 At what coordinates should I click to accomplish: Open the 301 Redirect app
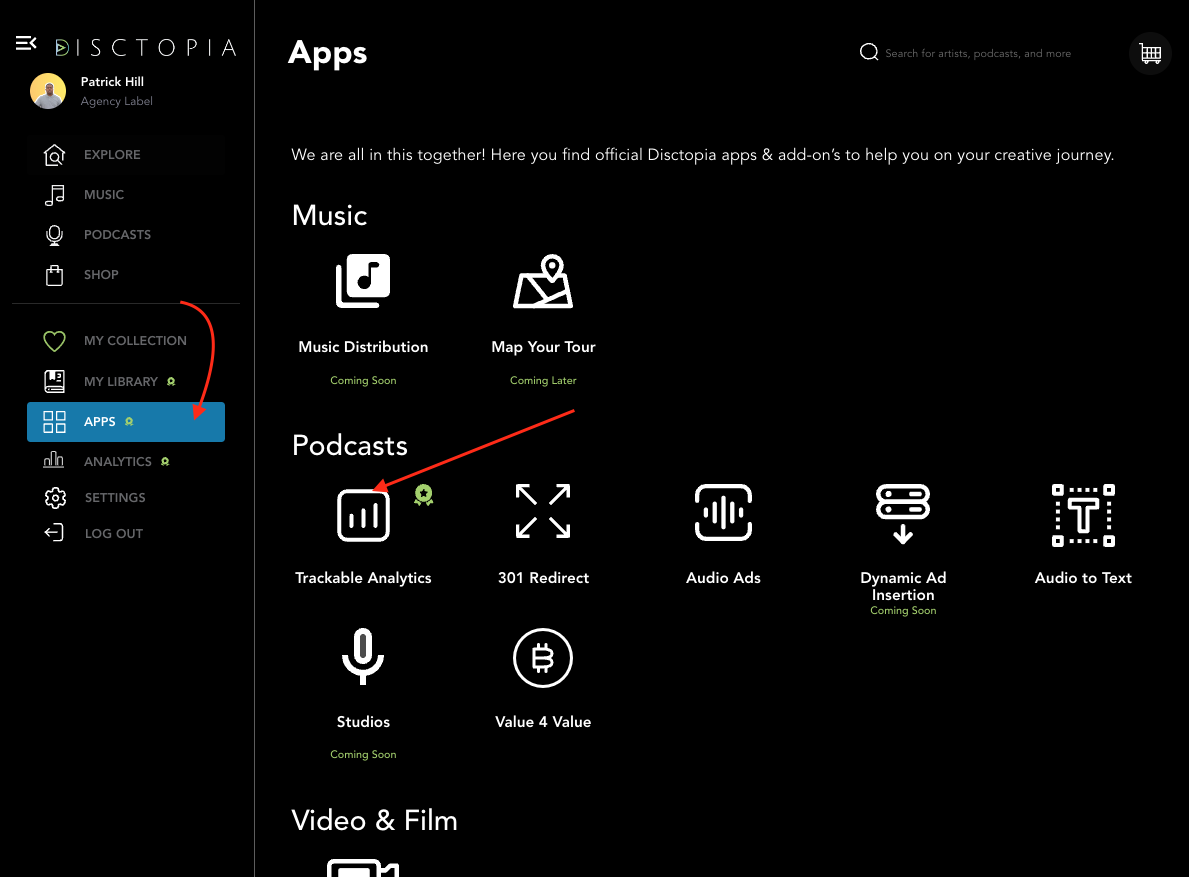click(543, 511)
